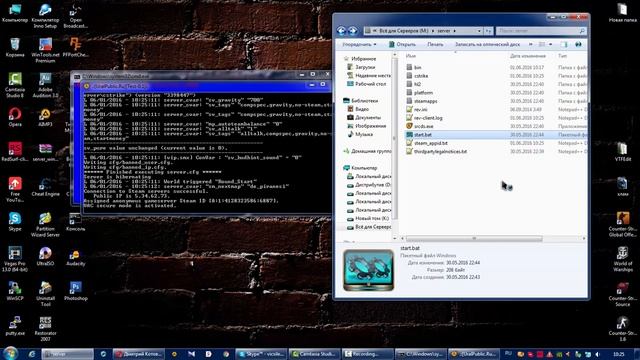The image size is (640, 360).
Task: Launch Free YouTube downloader desktop icon
Action: click(15, 190)
